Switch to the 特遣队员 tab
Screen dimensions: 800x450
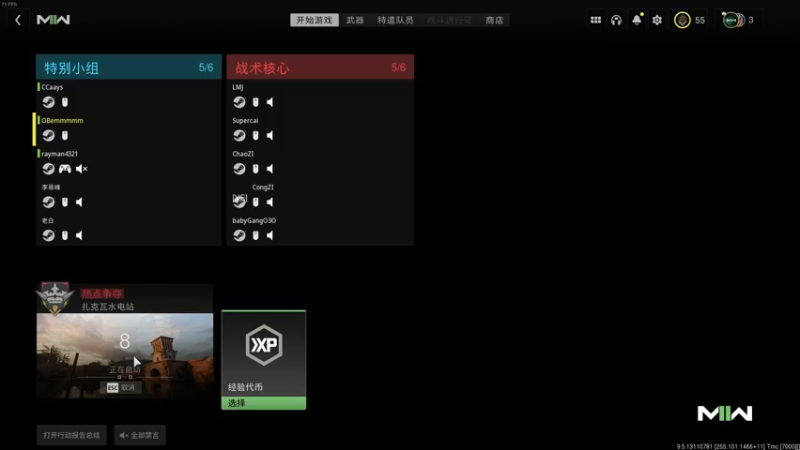click(x=395, y=20)
